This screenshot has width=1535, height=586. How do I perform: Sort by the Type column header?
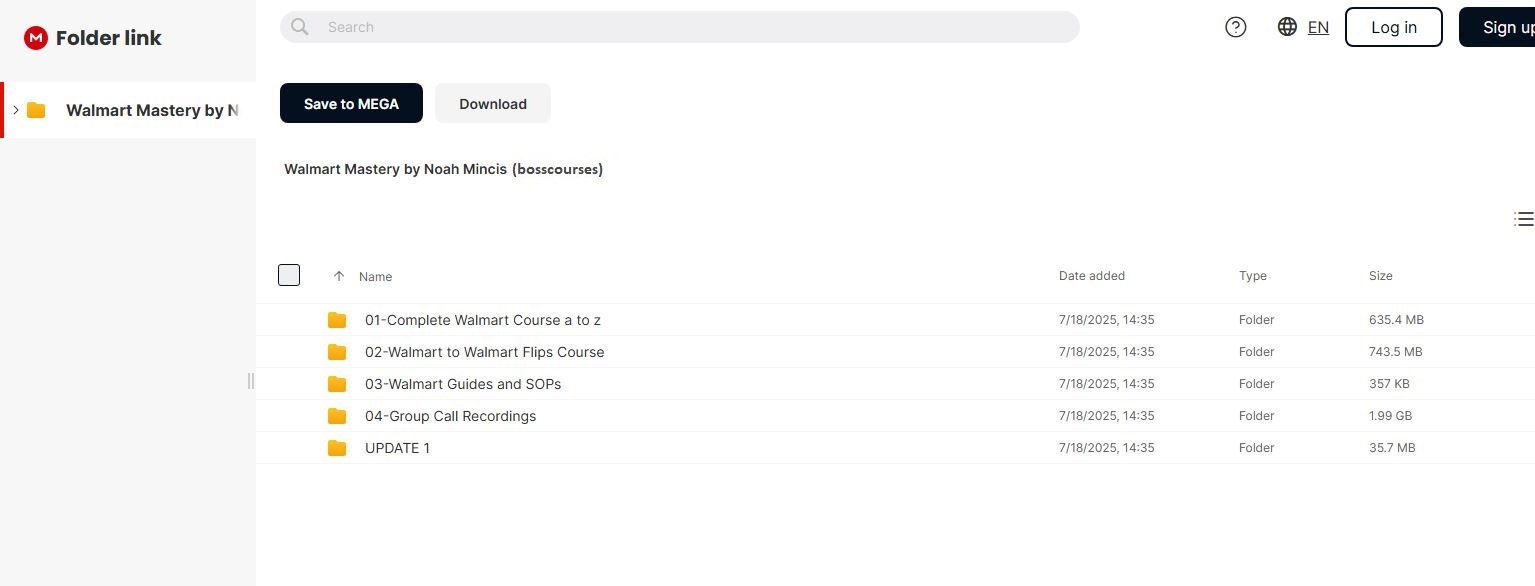[1252, 276]
